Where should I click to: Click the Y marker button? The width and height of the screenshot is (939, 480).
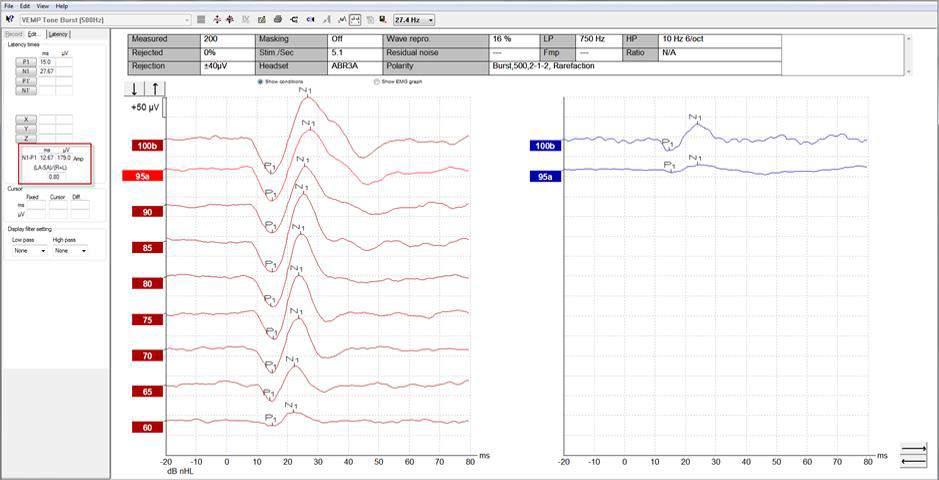[26, 129]
